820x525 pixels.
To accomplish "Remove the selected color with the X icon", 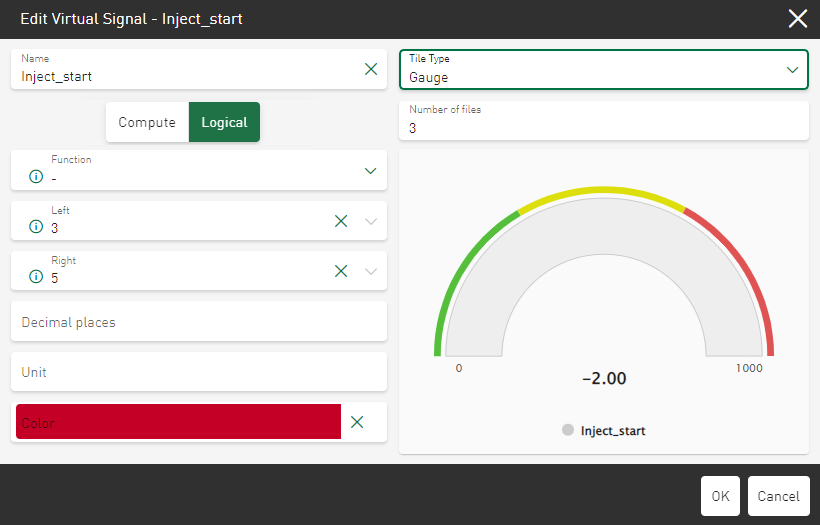I will pyautogui.click(x=357, y=422).
